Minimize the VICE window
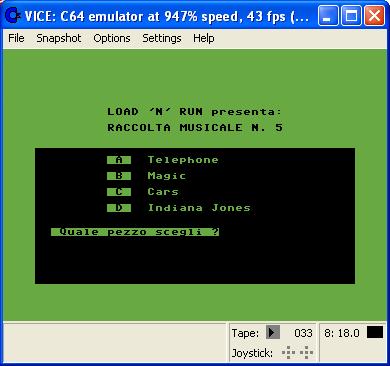 (x=328, y=15)
